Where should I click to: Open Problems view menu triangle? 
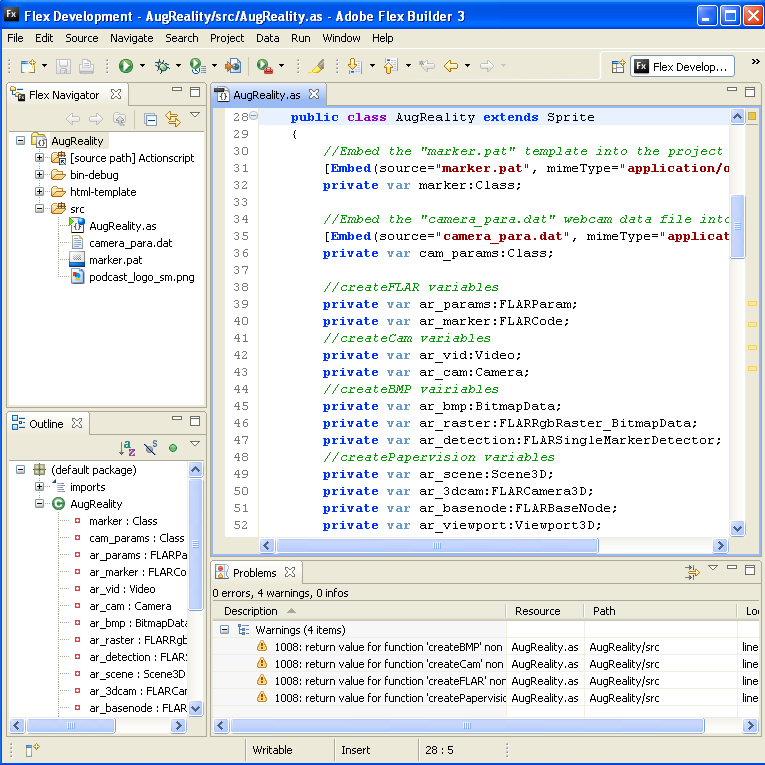713,568
